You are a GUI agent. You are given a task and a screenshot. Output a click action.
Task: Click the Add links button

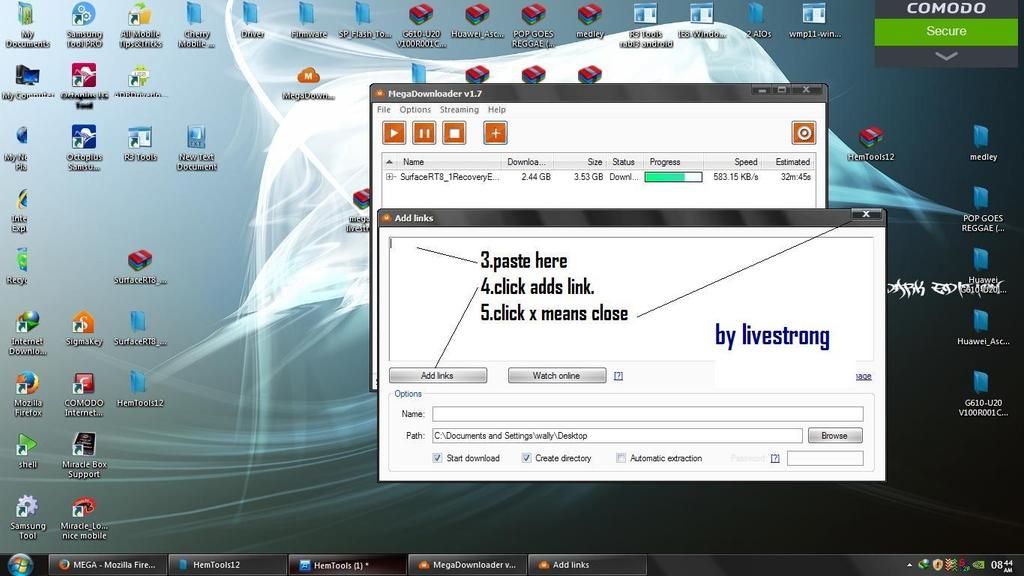tap(437, 376)
